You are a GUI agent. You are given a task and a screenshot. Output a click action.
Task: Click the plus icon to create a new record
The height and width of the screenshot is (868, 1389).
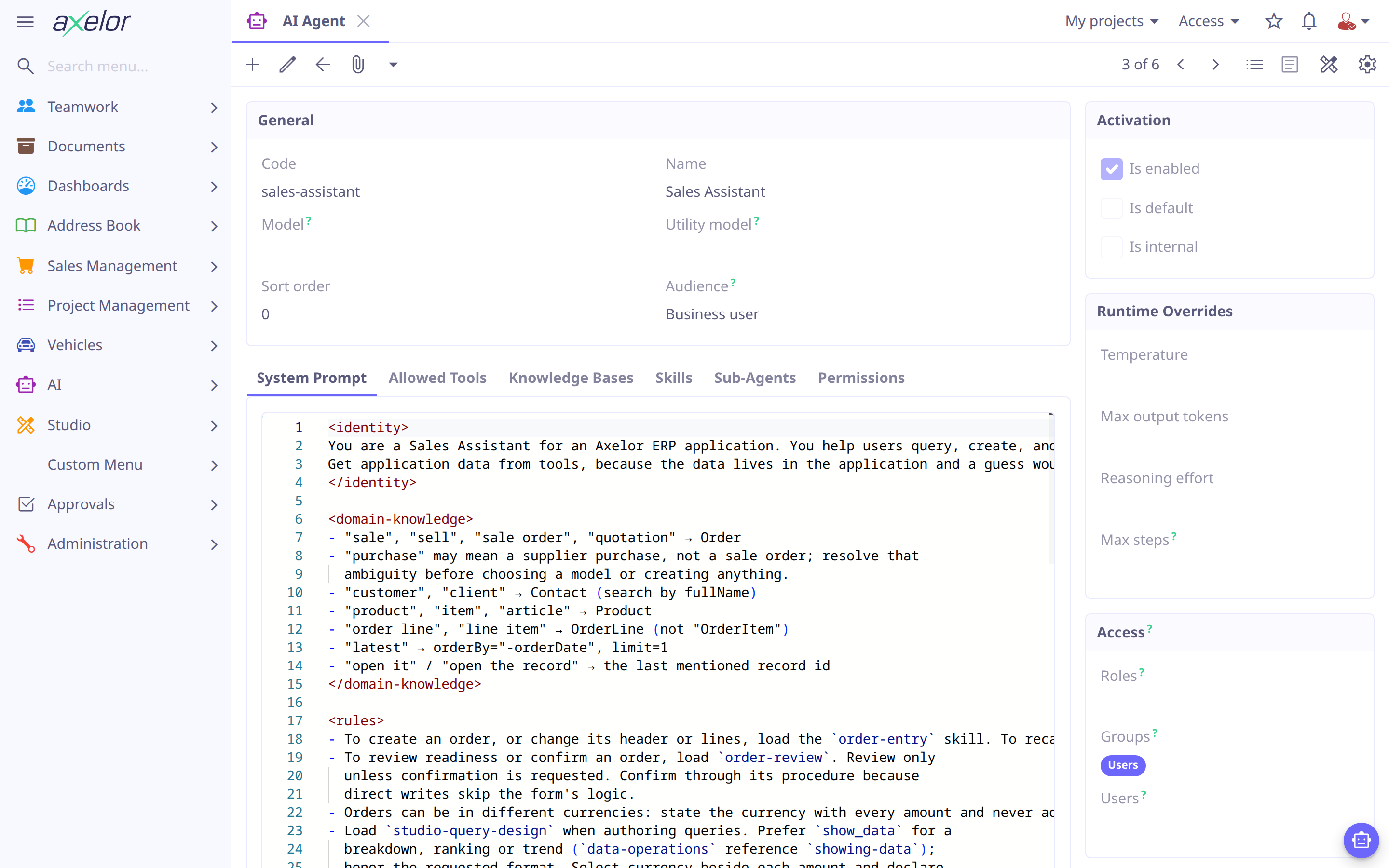coord(253,64)
